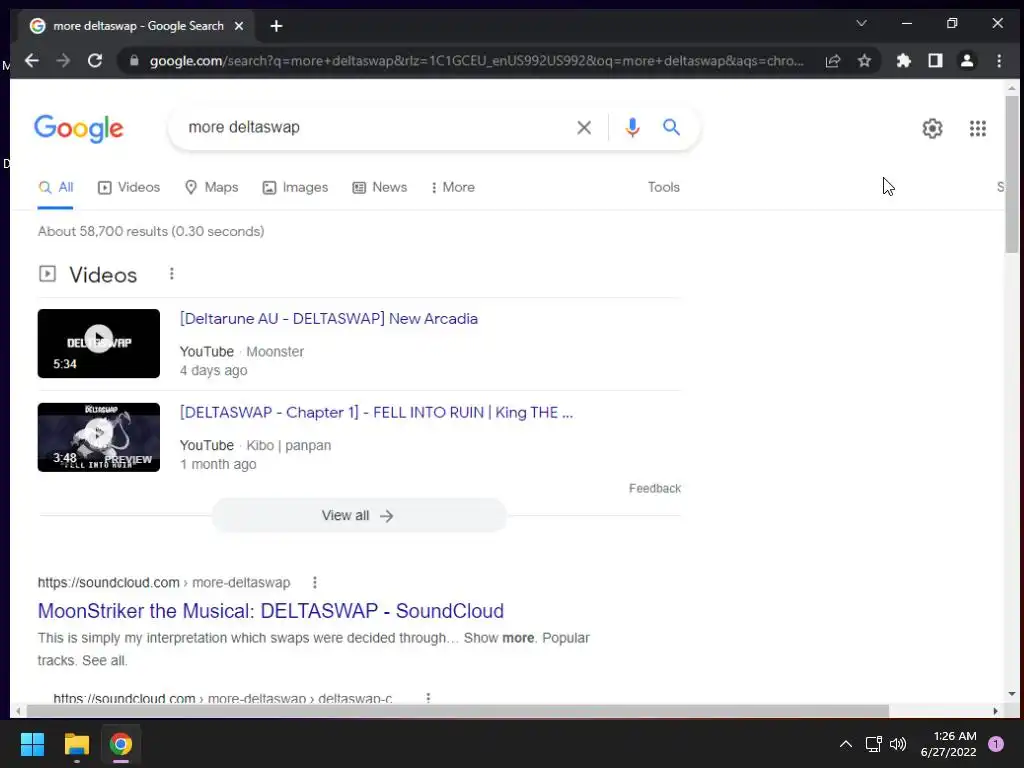Click the View all videos button
Image resolution: width=1024 pixels, height=768 pixels.
click(x=359, y=515)
